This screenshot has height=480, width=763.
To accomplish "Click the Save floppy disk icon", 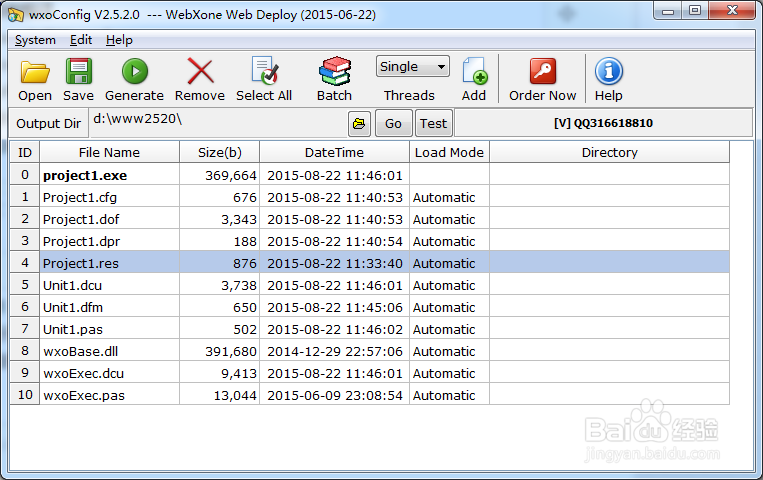I will [x=78, y=72].
